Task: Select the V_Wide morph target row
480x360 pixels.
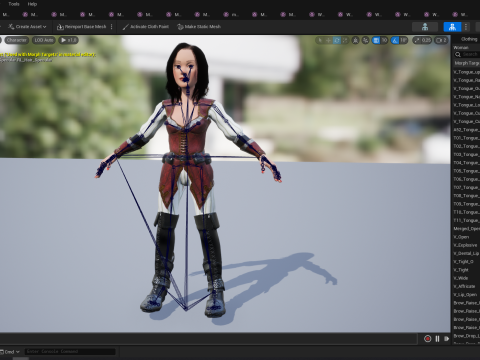Action: pyautogui.click(x=466, y=278)
